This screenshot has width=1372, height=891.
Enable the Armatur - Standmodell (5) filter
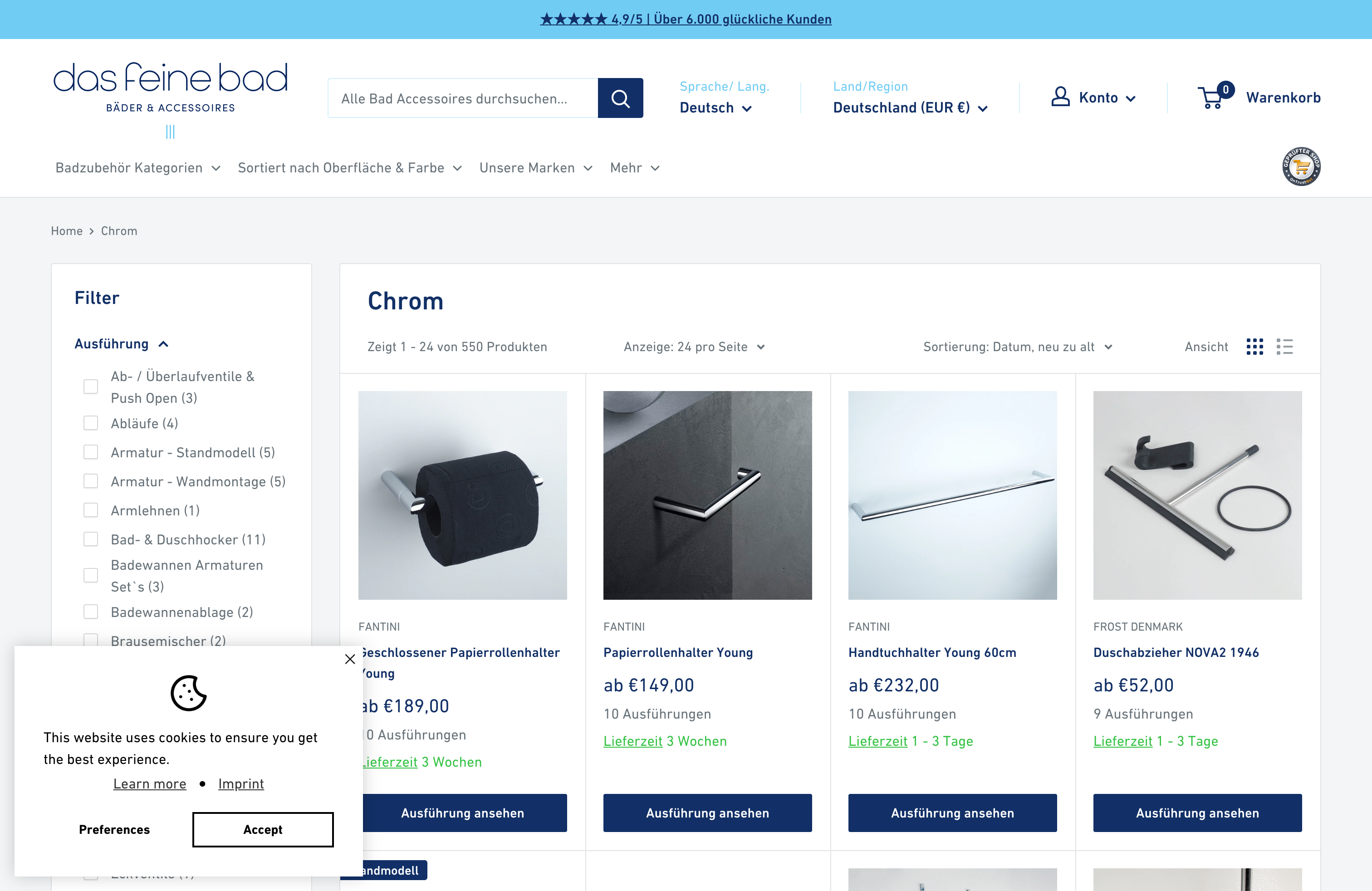[x=90, y=452]
